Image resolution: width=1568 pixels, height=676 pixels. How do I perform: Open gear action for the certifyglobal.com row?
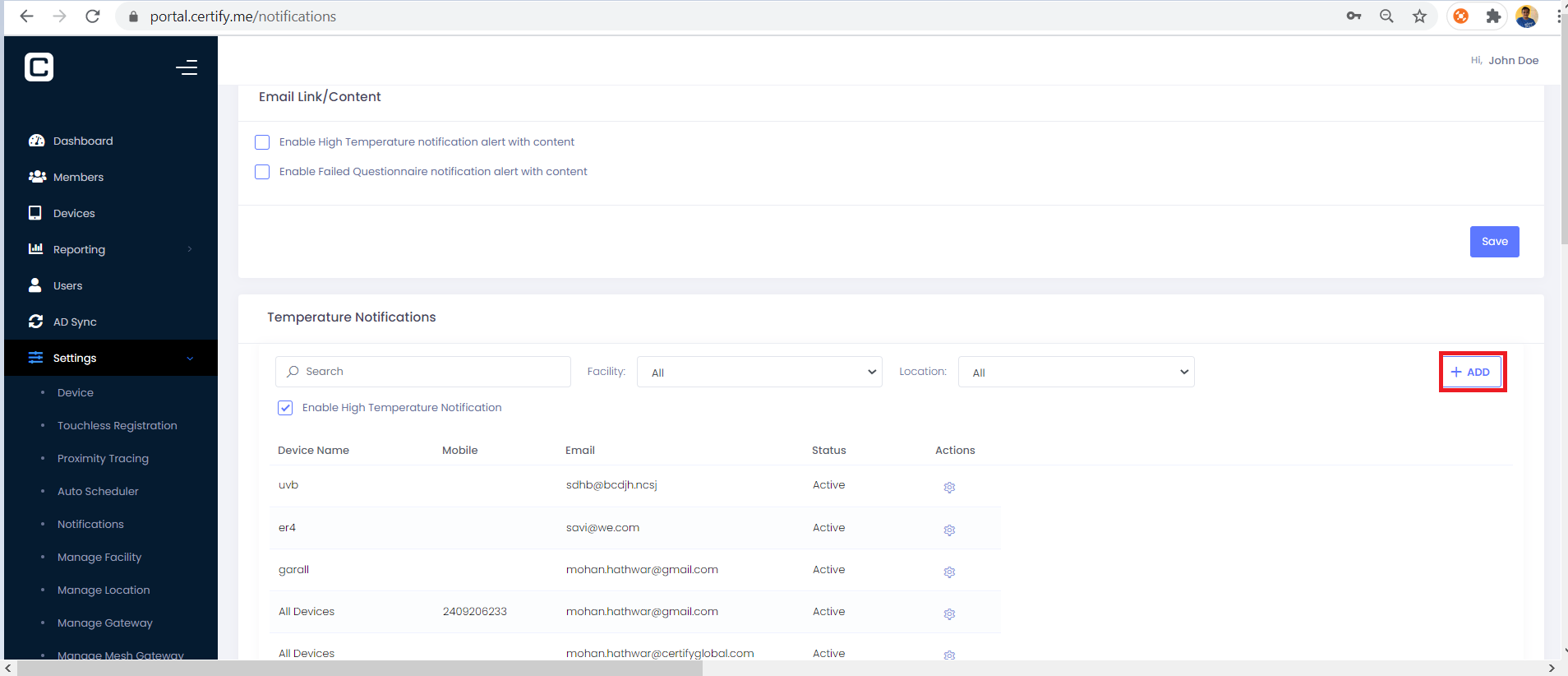pos(949,655)
